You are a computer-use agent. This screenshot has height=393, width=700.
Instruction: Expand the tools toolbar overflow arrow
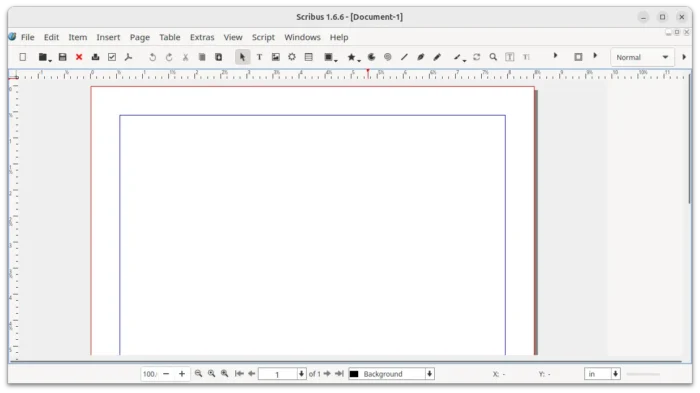pos(555,56)
